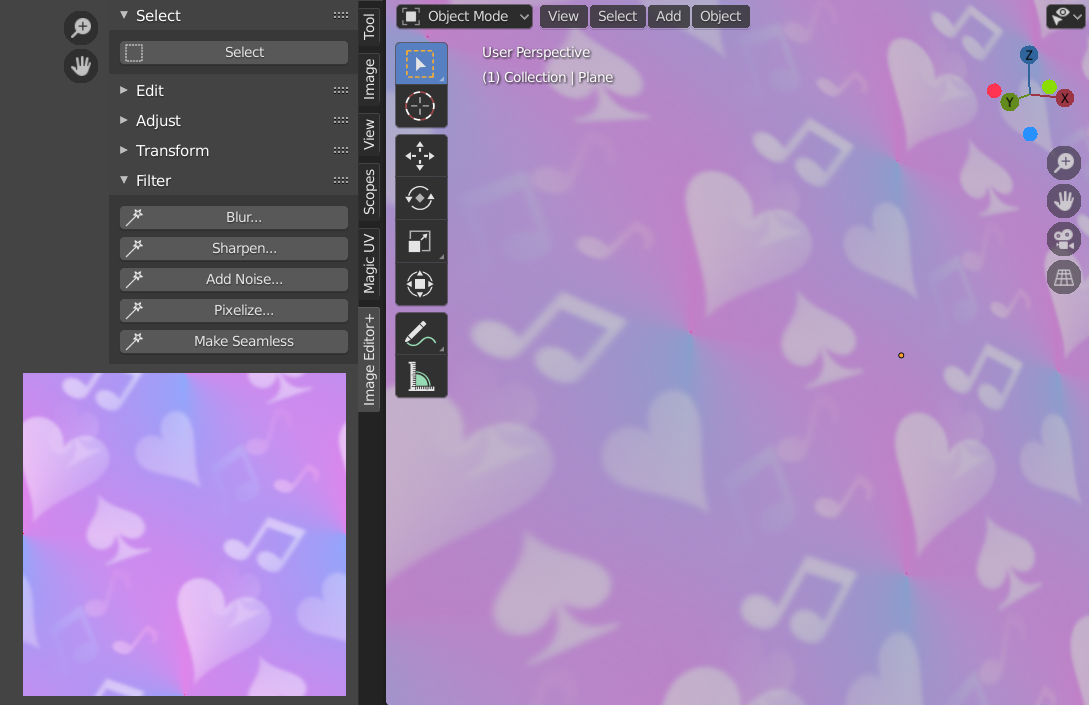Click the Pixelize... filter button
The height and width of the screenshot is (705, 1089).
pyautogui.click(x=234, y=310)
